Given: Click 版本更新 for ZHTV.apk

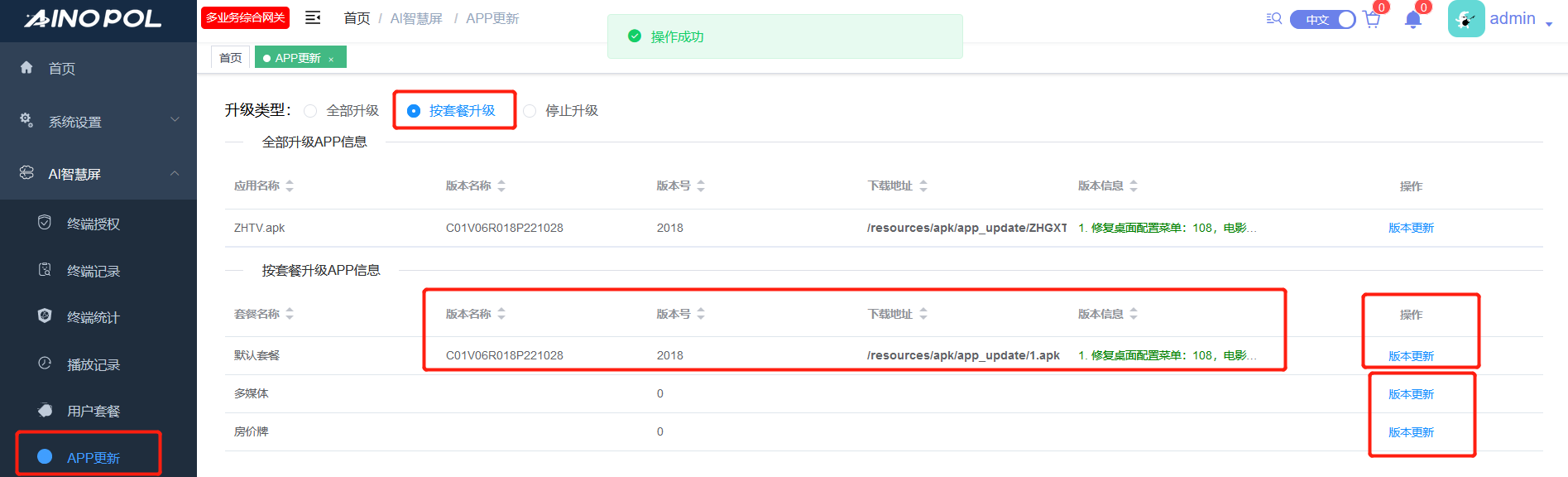Looking at the screenshot, I should (x=1411, y=228).
